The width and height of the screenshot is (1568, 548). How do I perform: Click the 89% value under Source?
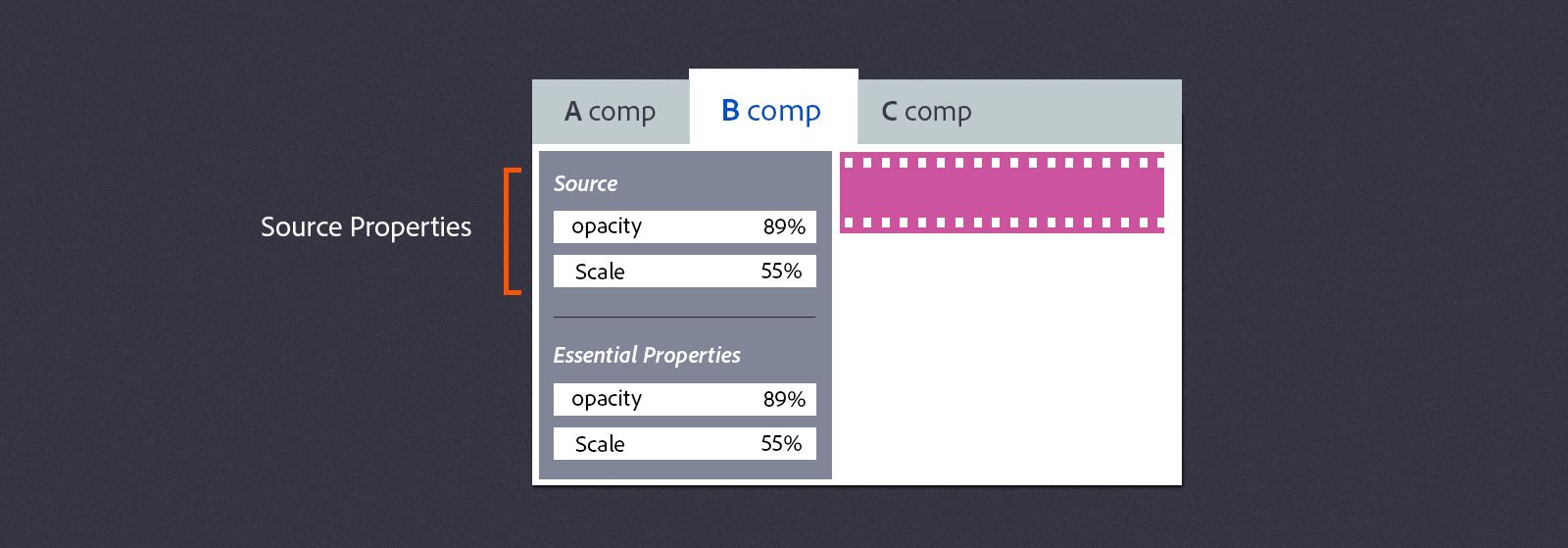(x=784, y=227)
